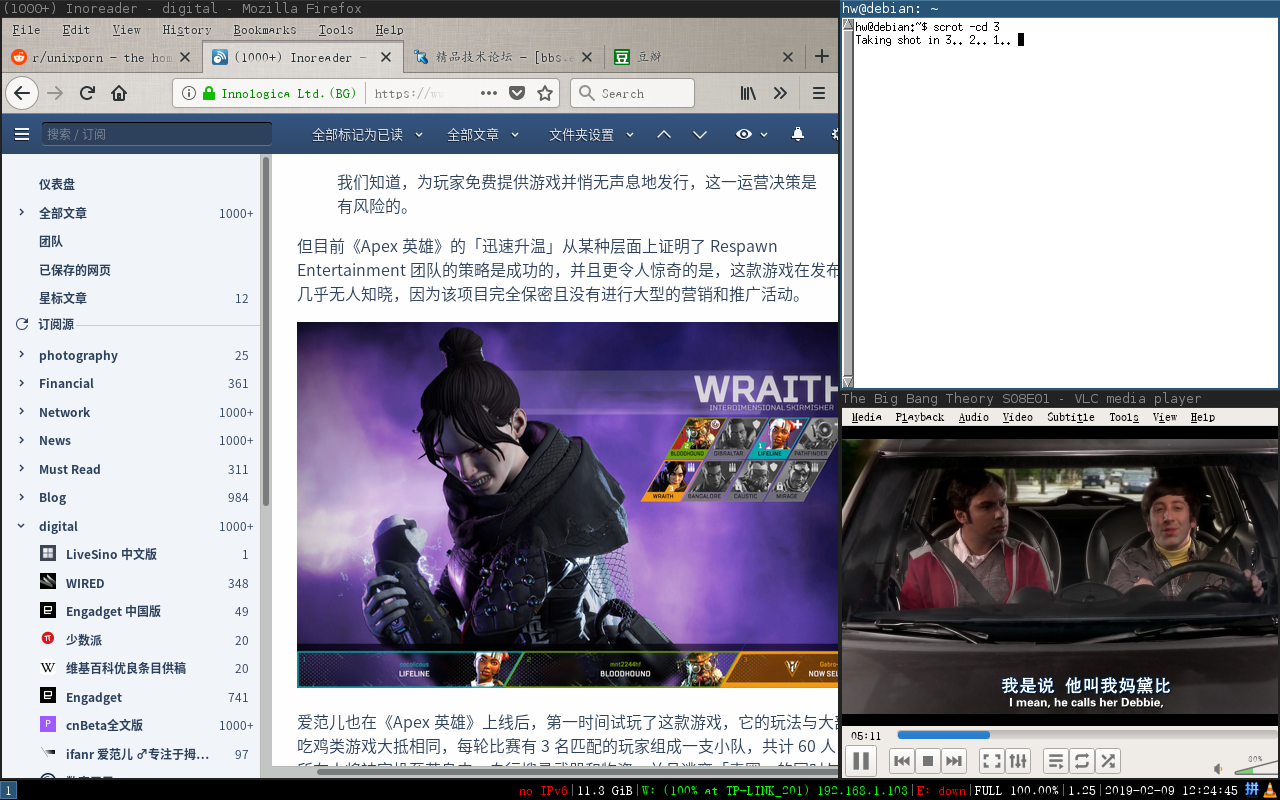Screen dimensions: 1280x800
Task: Toggle the VLC playlist view
Action: 1056,761
